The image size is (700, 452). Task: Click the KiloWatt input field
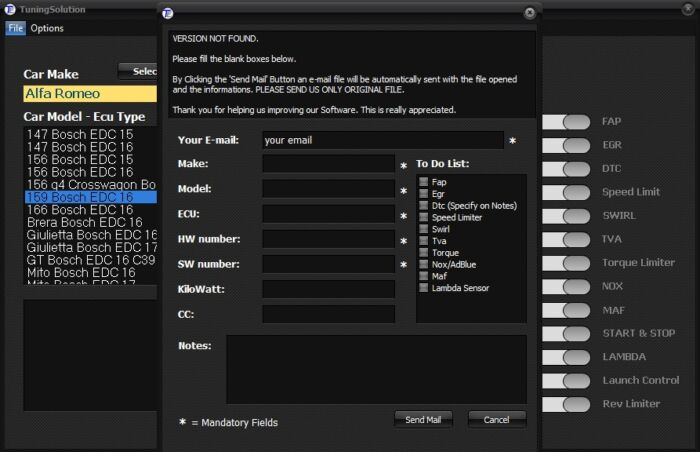(x=329, y=289)
